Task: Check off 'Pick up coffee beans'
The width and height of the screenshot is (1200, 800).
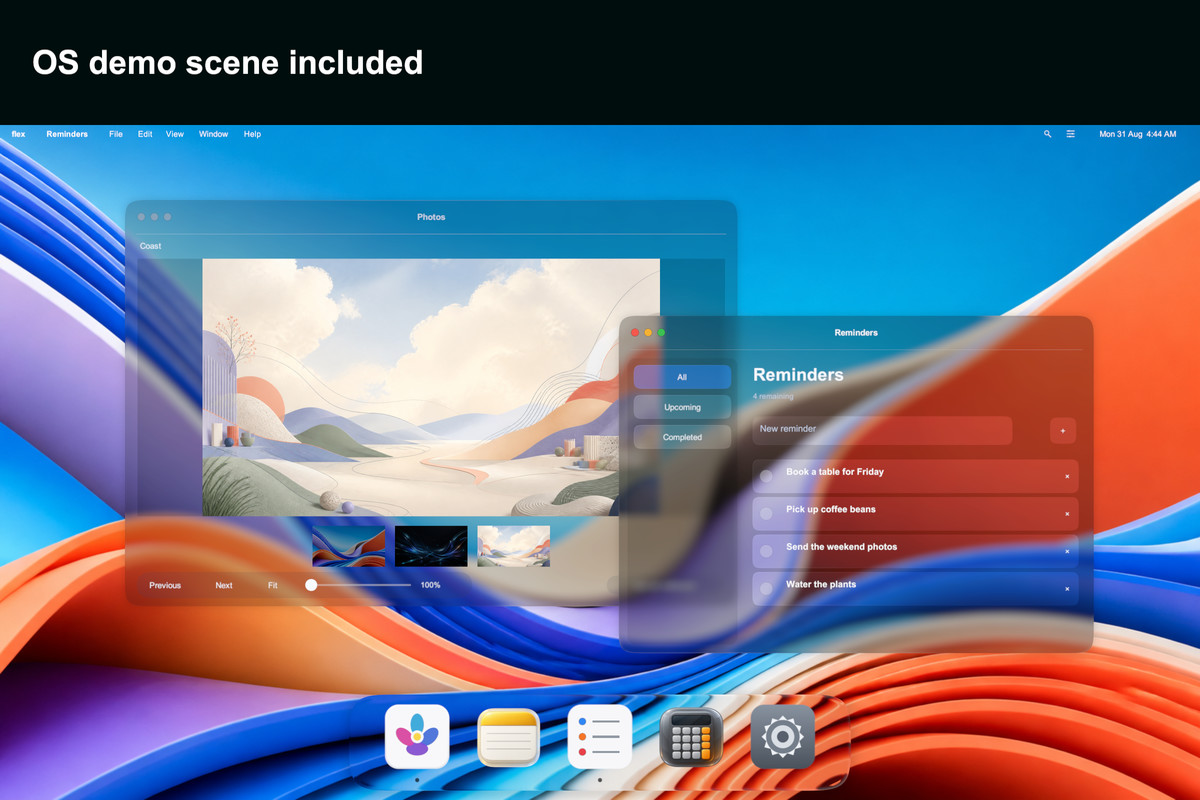Action: click(766, 514)
